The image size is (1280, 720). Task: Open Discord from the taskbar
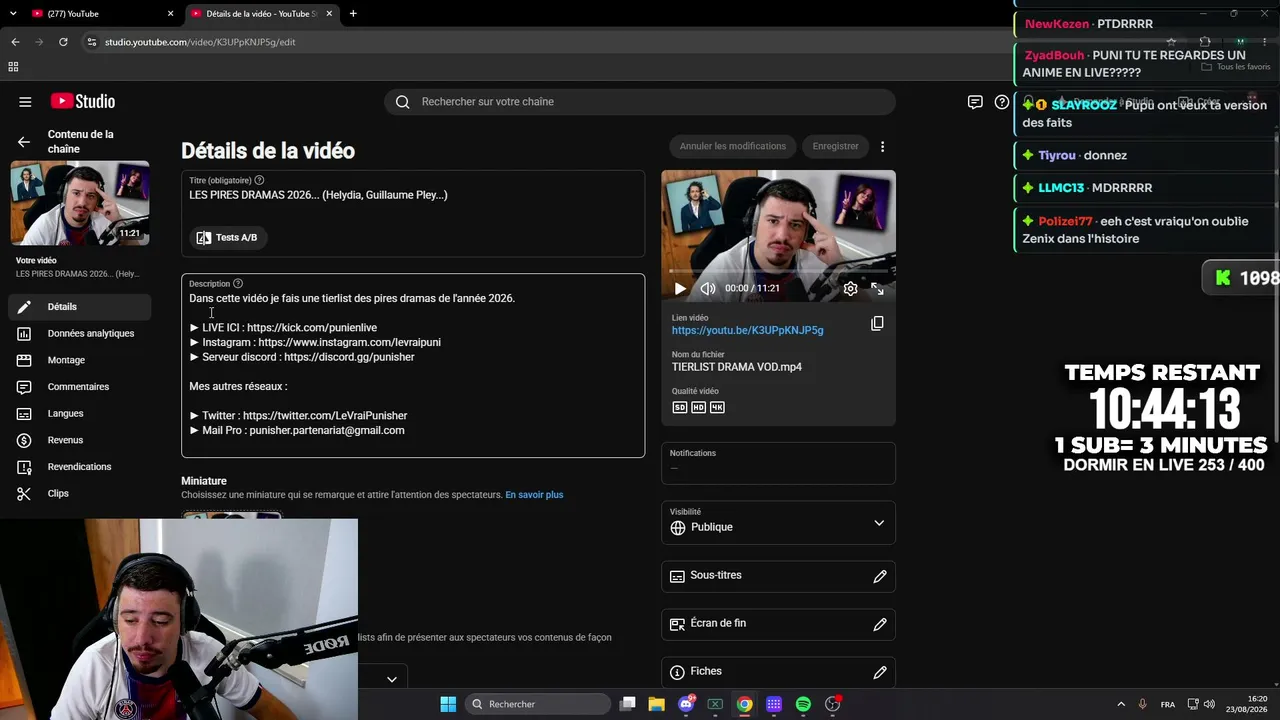686,704
